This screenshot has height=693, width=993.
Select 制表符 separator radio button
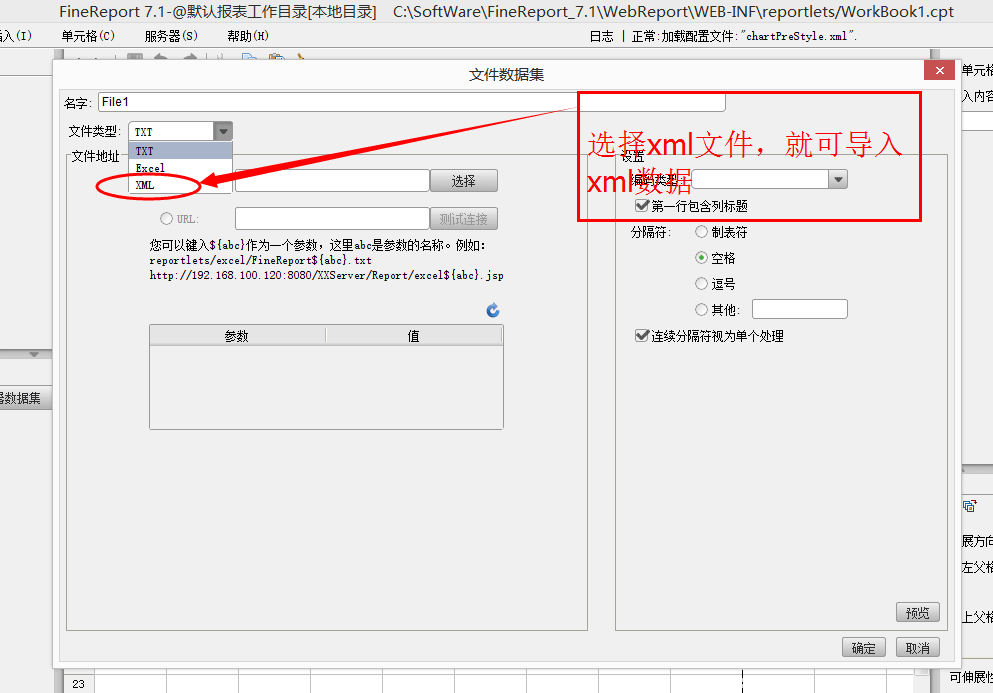coord(701,232)
